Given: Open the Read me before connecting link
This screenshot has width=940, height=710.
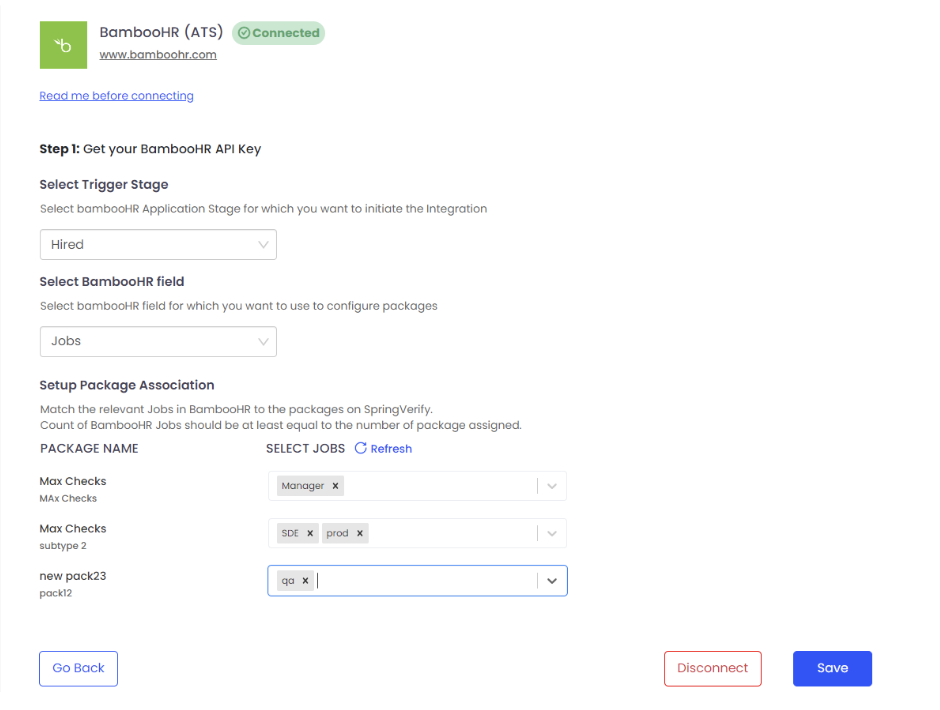Looking at the screenshot, I should point(116,96).
